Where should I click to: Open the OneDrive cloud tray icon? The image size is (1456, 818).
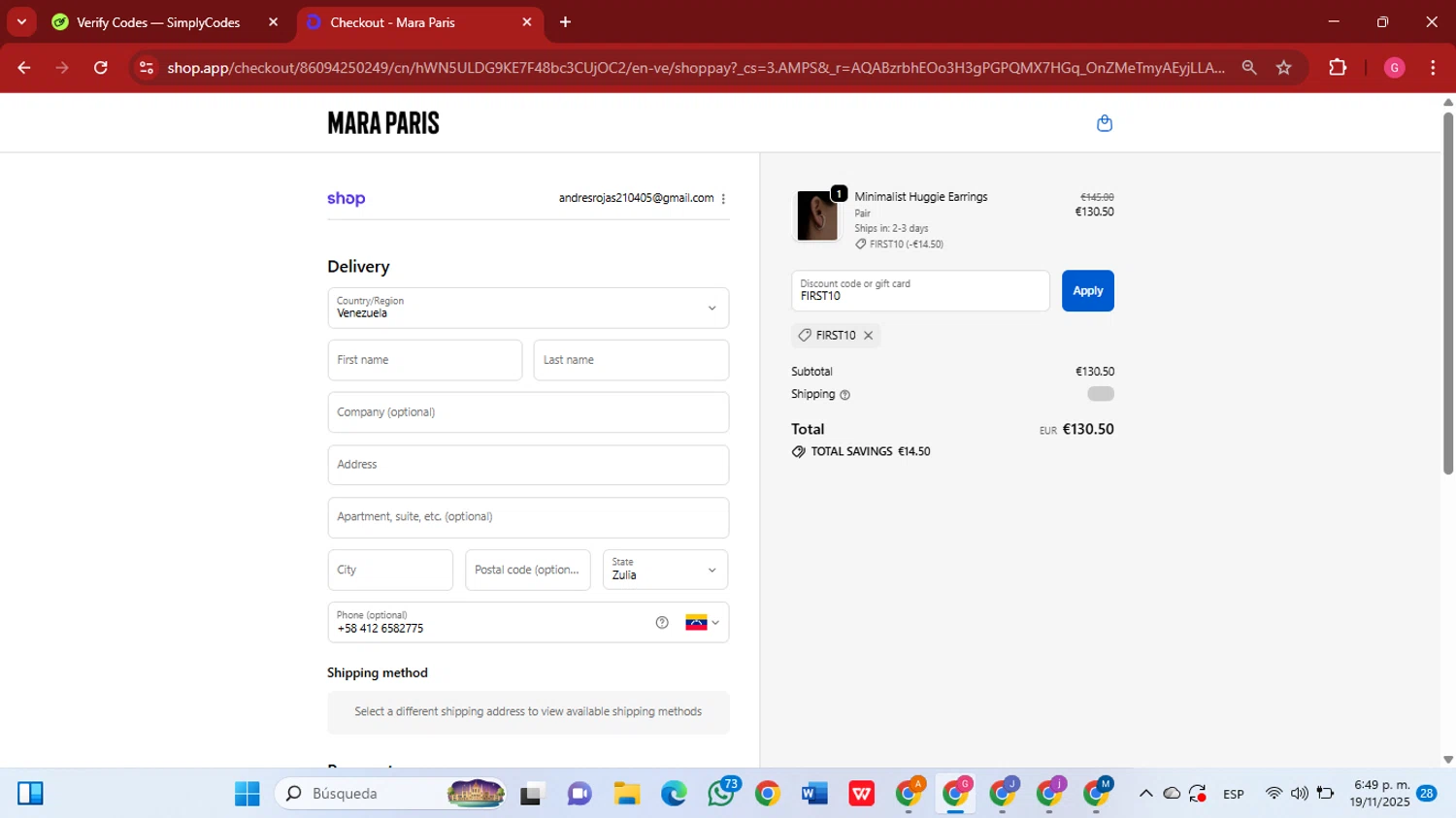click(1172, 794)
